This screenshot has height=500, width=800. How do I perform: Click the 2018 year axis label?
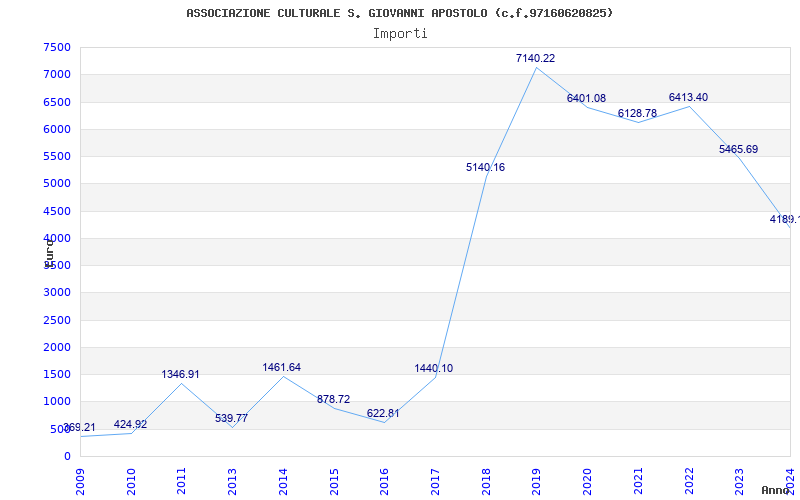(x=486, y=481)
